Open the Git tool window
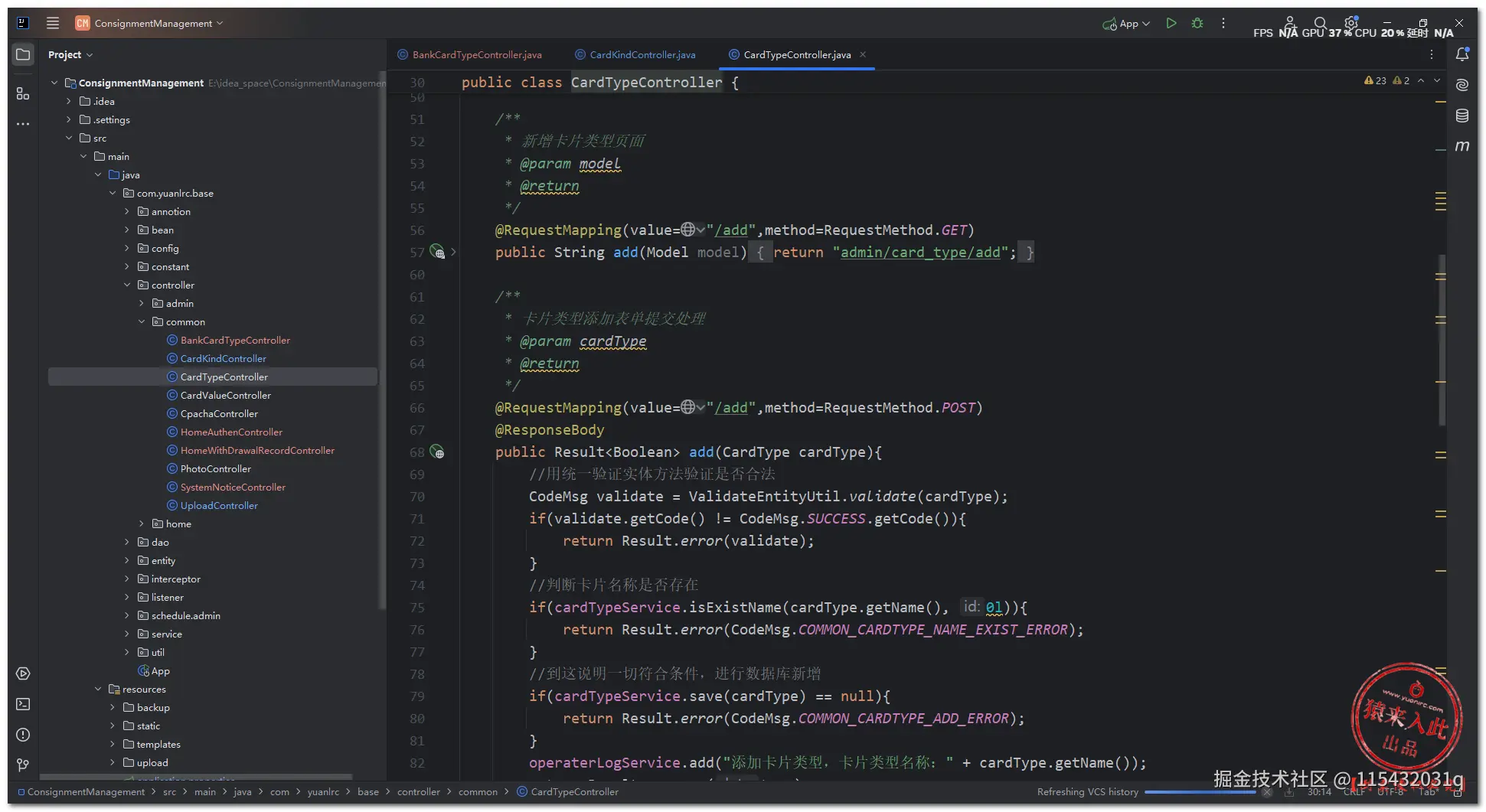1486x812 pixels. (x=23, y=765)
